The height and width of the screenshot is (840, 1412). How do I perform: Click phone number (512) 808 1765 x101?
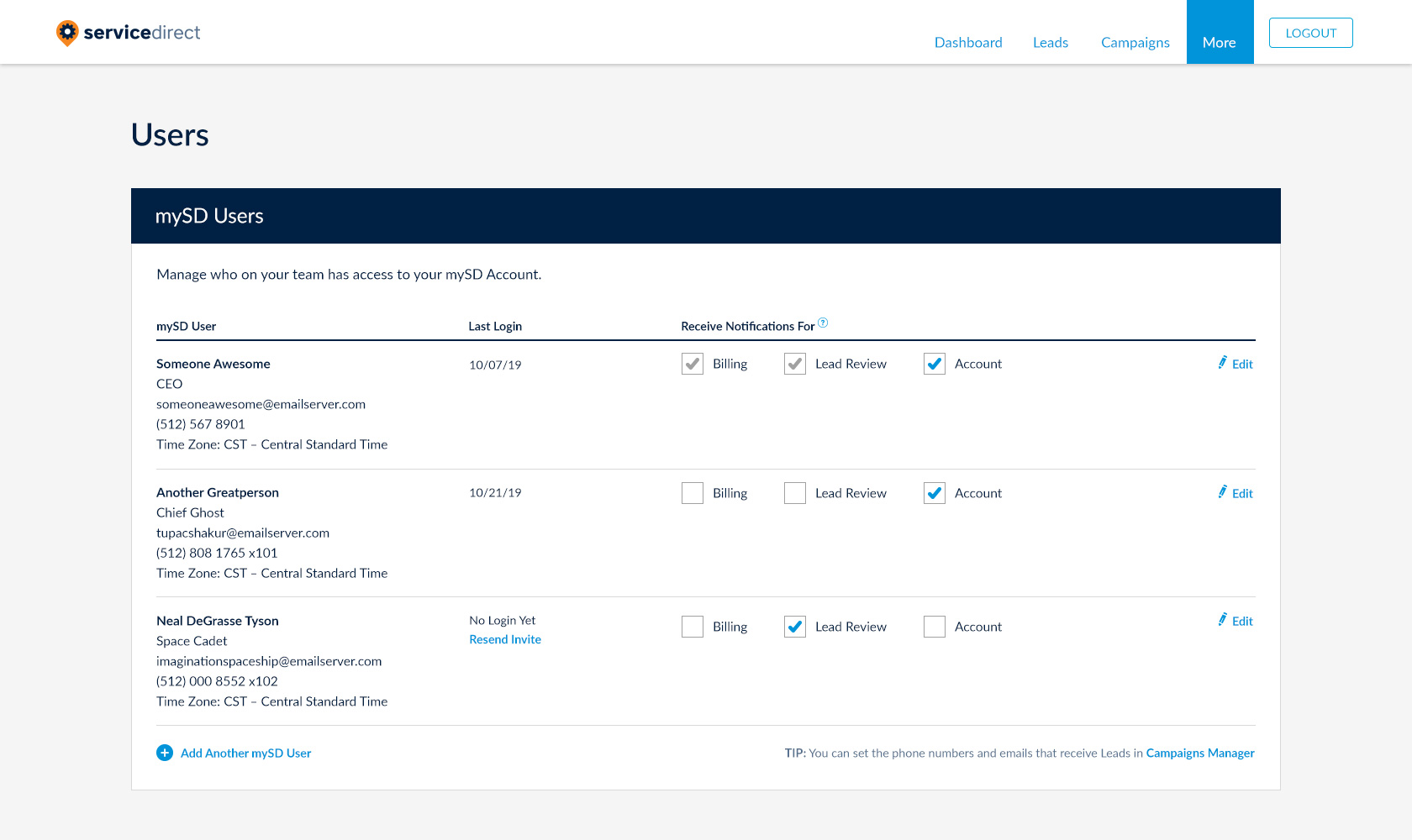tap(217, 553)
